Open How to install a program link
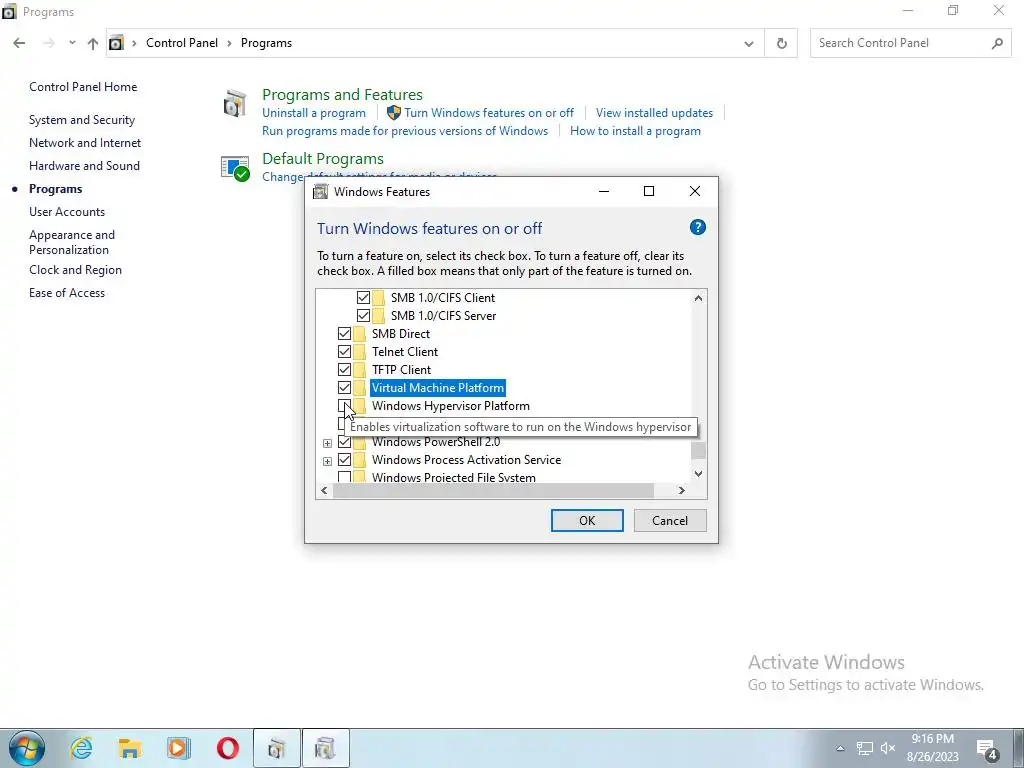 pos(635,131)
